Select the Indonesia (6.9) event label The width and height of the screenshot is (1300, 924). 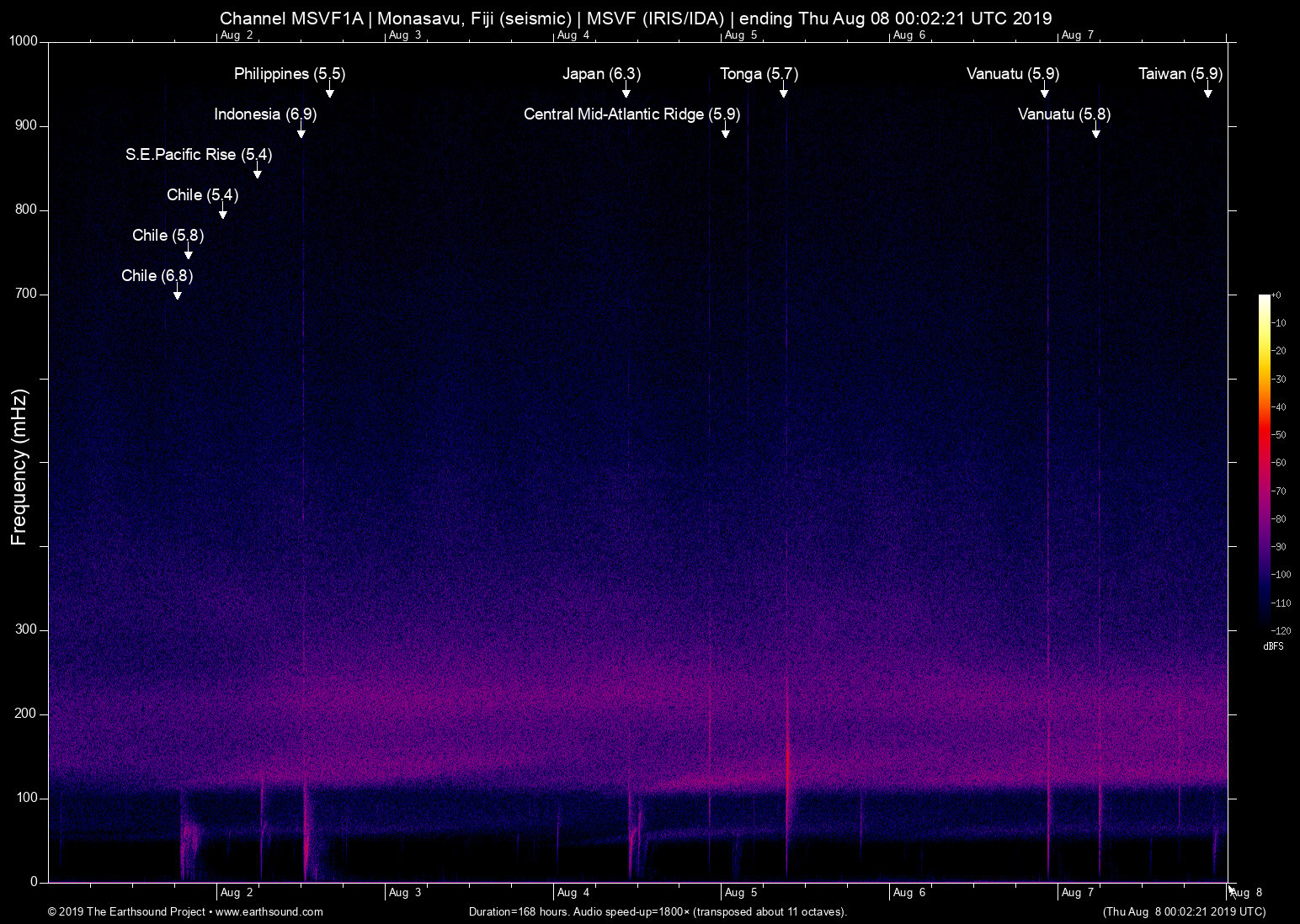pyautogui.click(x=265, y=114)
